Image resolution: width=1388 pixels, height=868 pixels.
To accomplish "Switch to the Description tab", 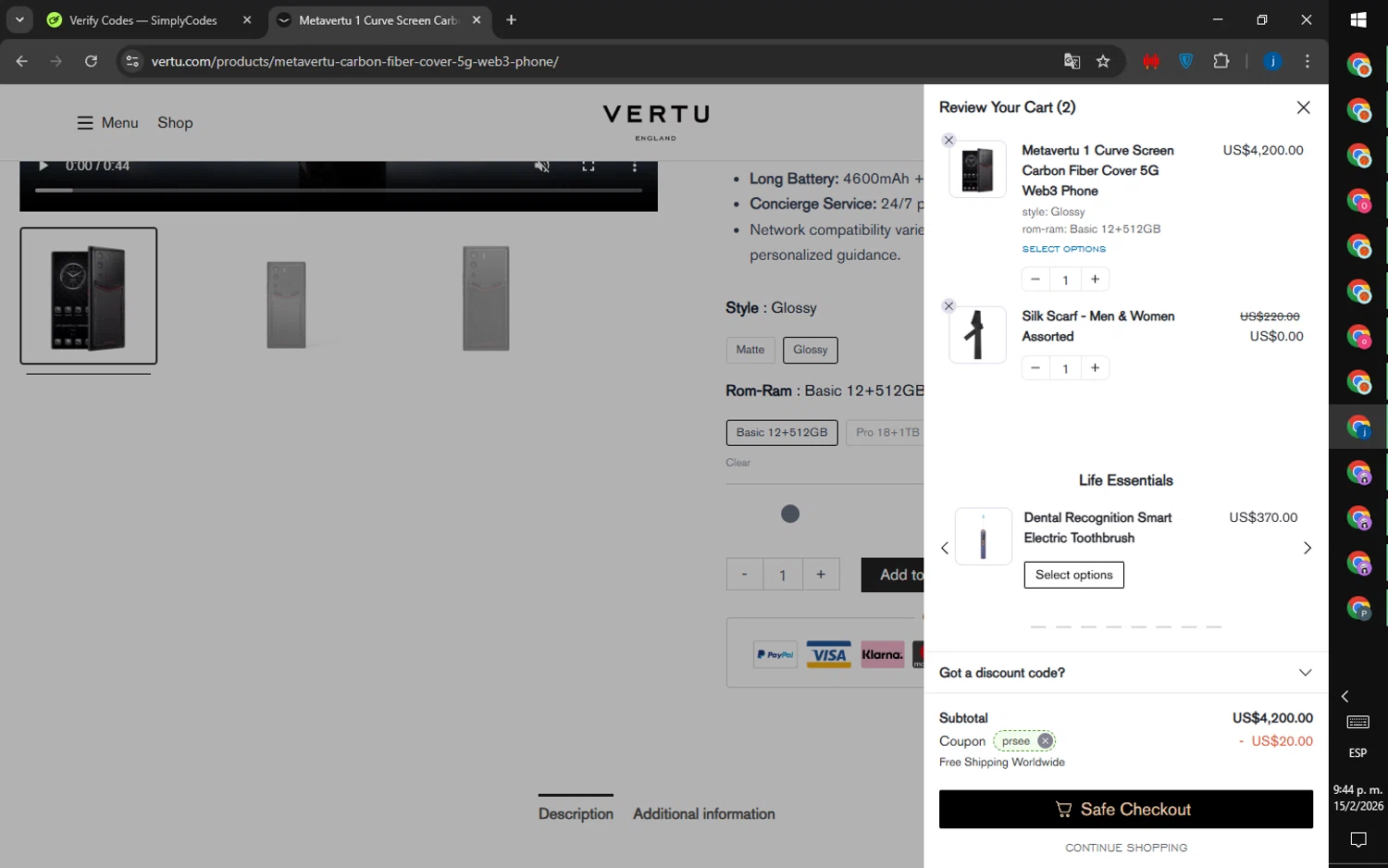I will coord(576,813).
